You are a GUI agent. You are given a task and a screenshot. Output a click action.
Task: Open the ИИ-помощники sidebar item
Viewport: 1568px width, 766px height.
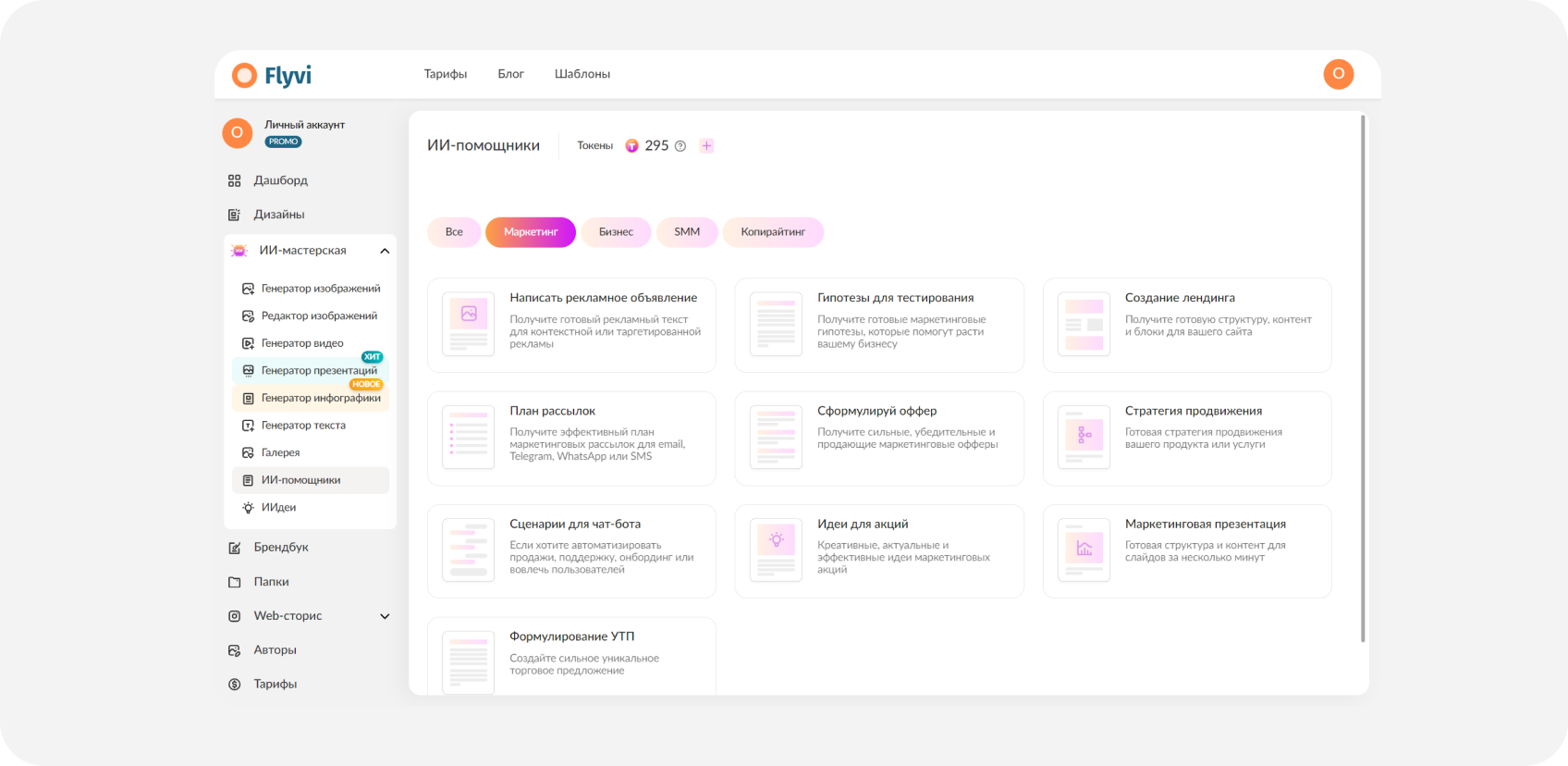[x=311, y=480]
